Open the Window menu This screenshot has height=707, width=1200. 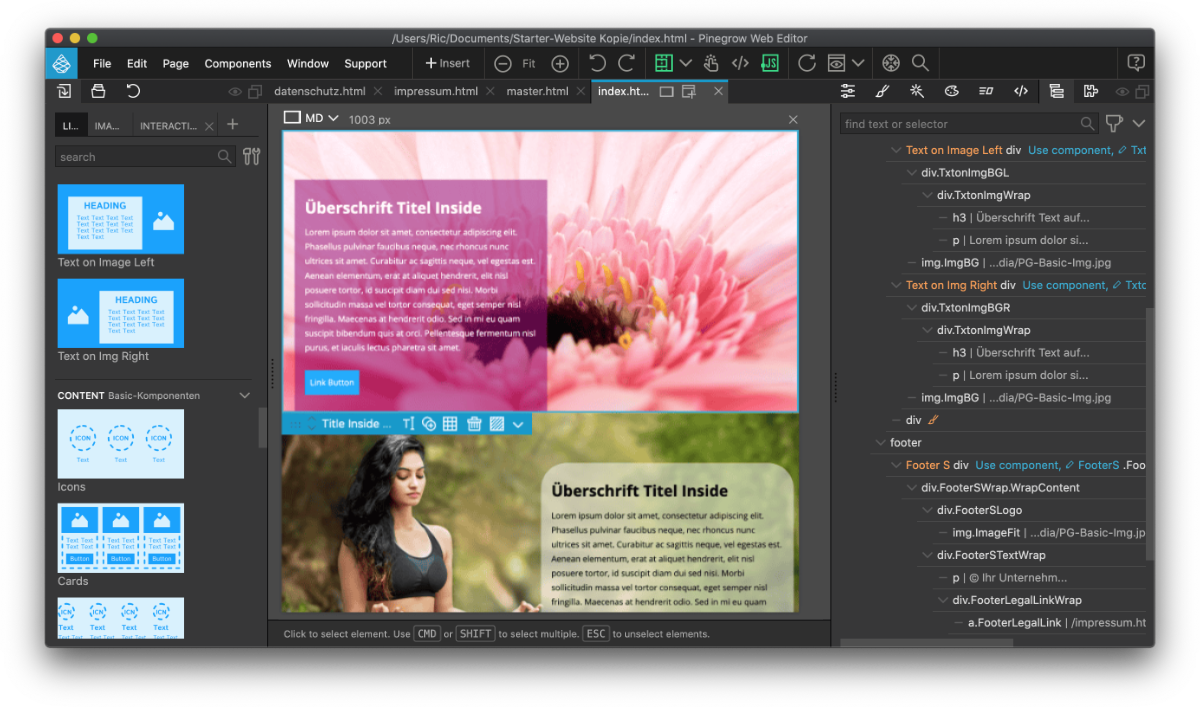click(x=308, y=63)
